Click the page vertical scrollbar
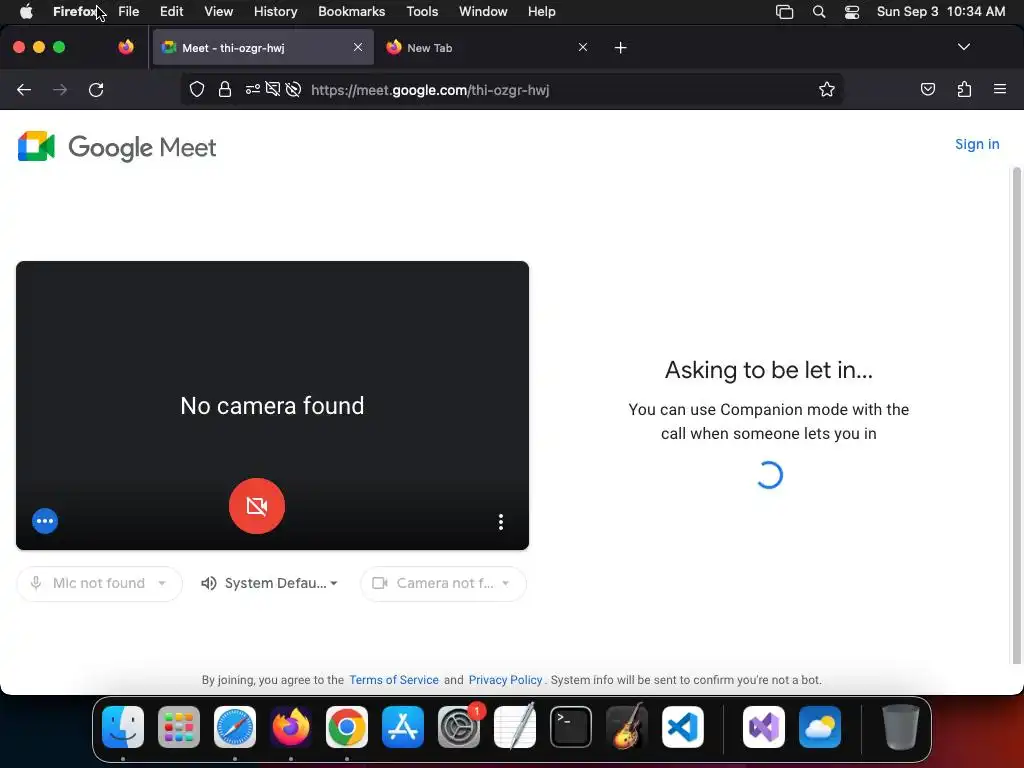1024x768 pixels. (x=1016, y=415)
